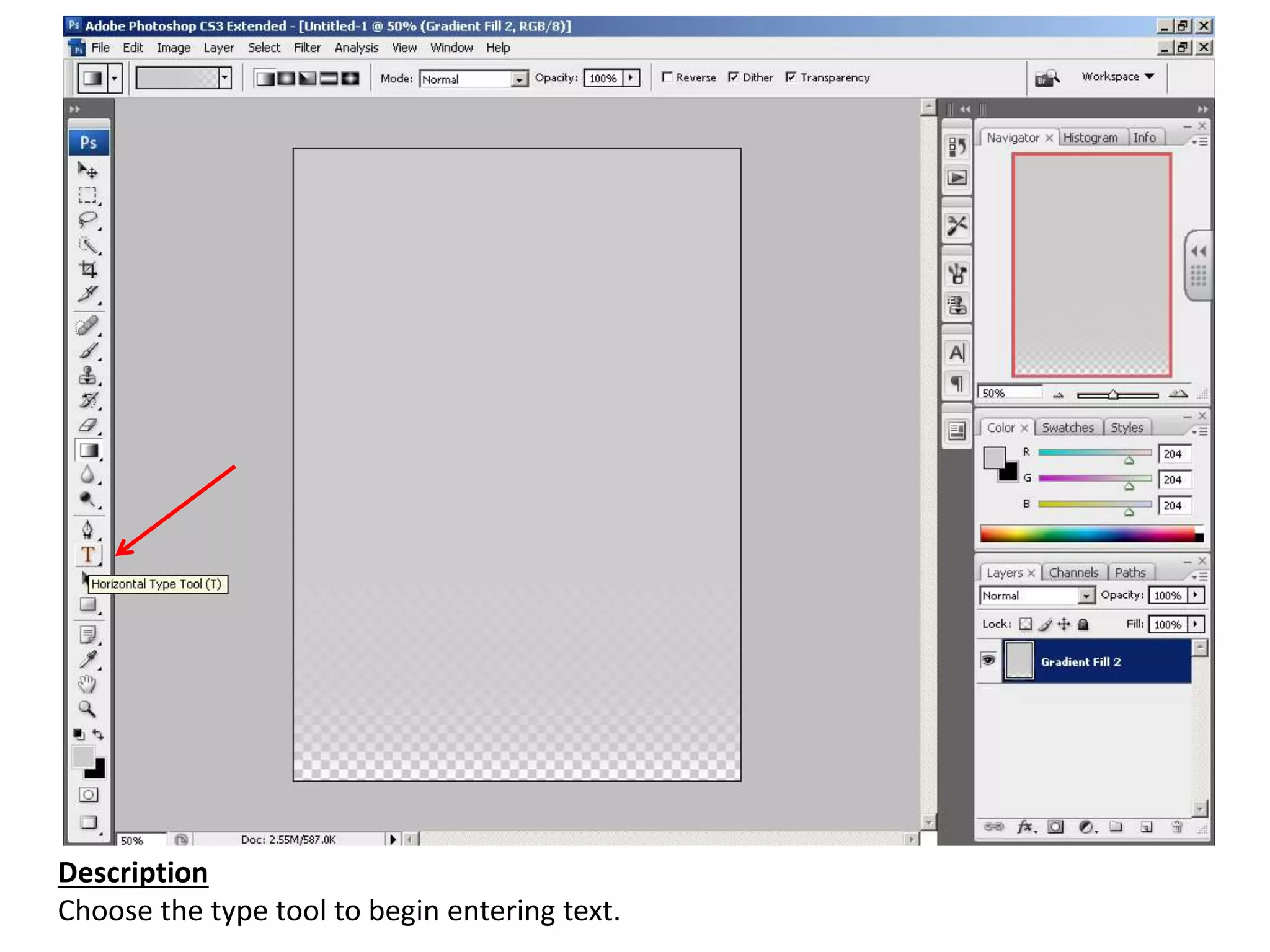
Task: Switch to the Channels tab
Action: (1073, 573)
